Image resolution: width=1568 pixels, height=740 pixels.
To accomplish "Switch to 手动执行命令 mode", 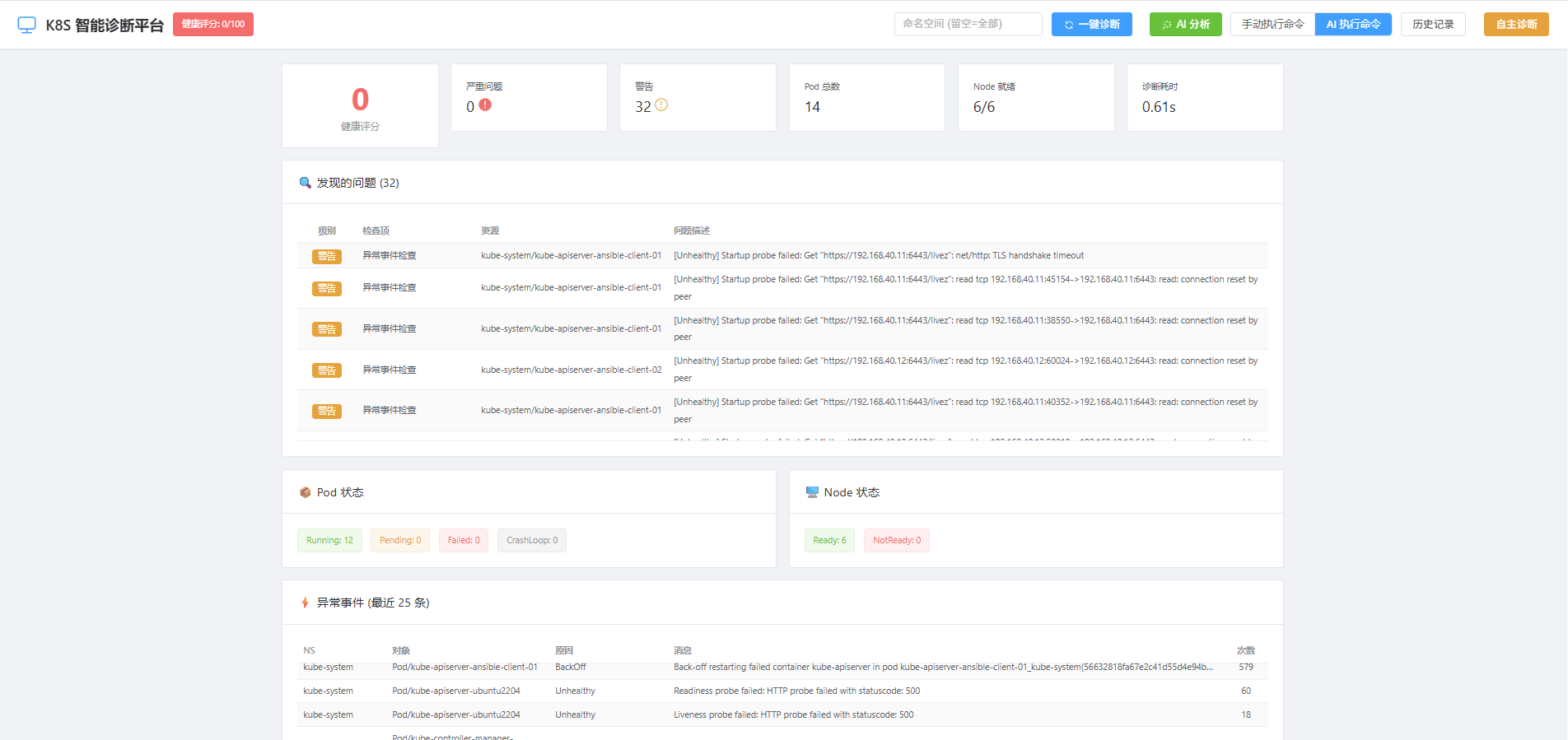I will (1272, 25).
